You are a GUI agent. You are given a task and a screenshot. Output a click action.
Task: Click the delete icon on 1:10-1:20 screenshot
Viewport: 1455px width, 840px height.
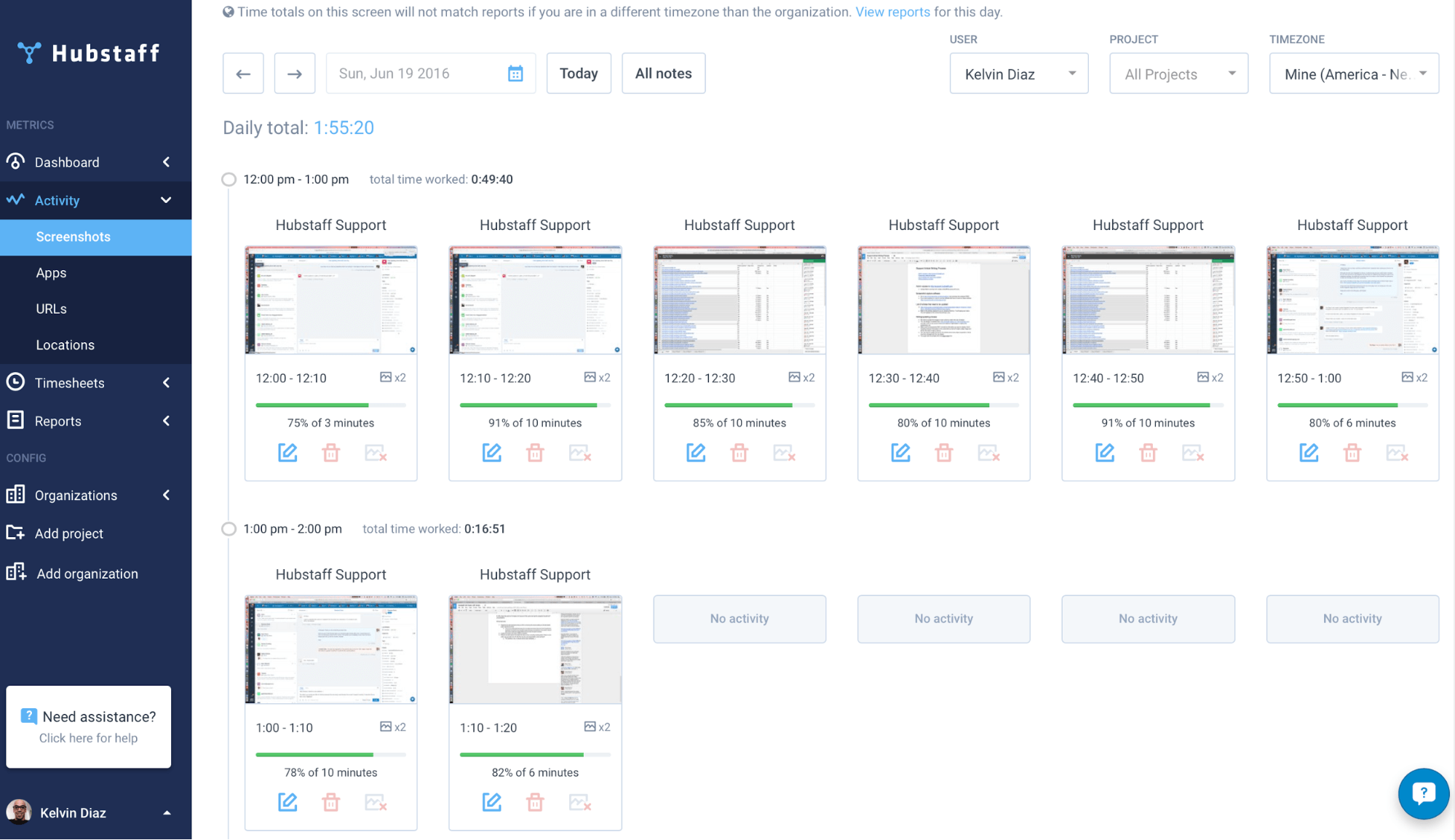[535, 802]
